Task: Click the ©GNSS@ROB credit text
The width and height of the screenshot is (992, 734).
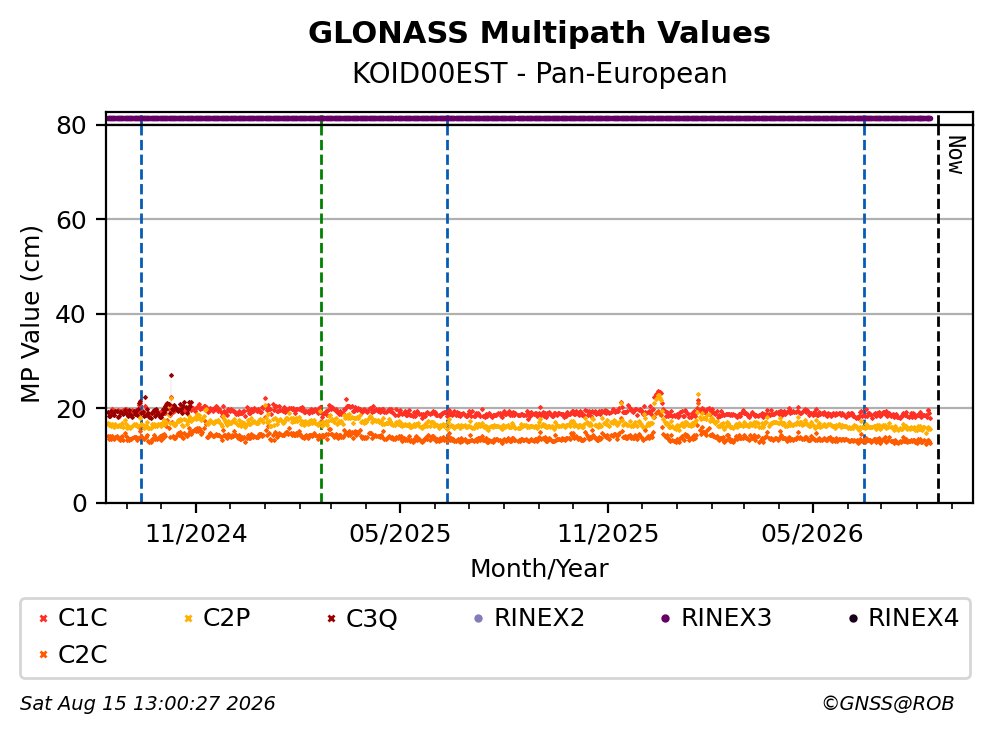Action: click(x=888, y=704)
